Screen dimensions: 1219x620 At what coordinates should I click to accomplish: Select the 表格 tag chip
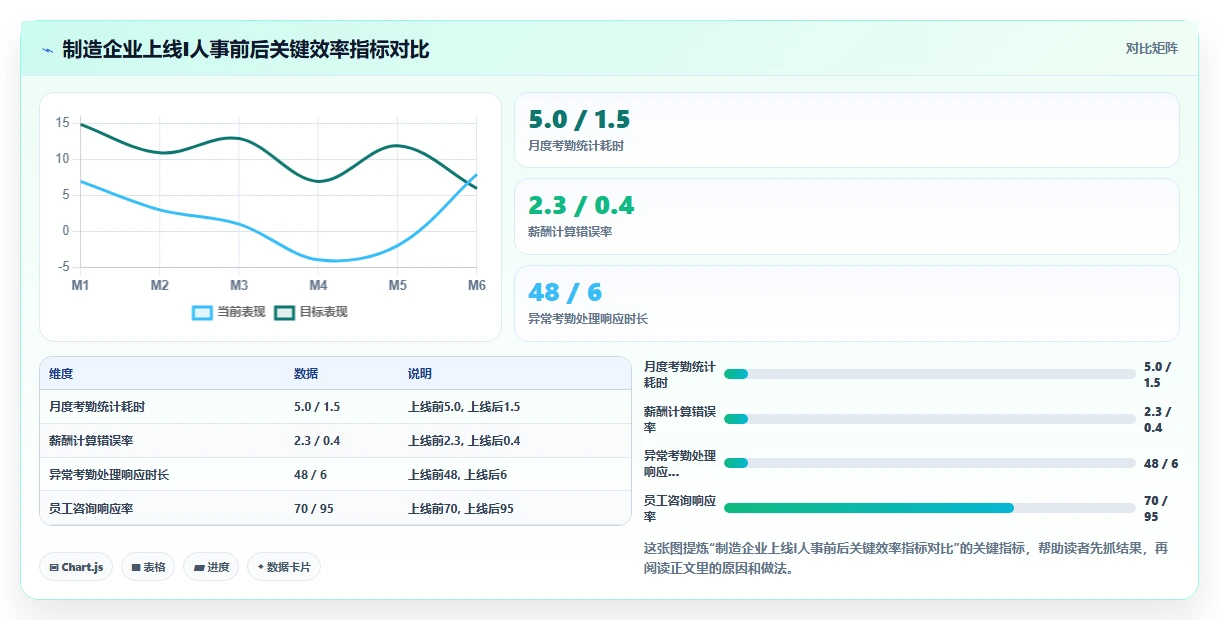pyautogui.click(x=148, y=567)
